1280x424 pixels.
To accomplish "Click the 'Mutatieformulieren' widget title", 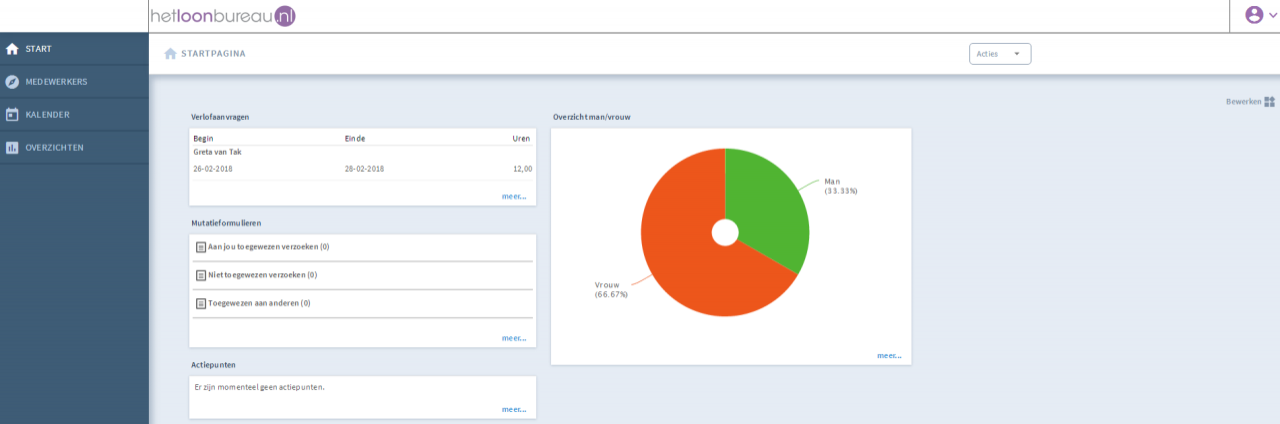I will 226,223.
